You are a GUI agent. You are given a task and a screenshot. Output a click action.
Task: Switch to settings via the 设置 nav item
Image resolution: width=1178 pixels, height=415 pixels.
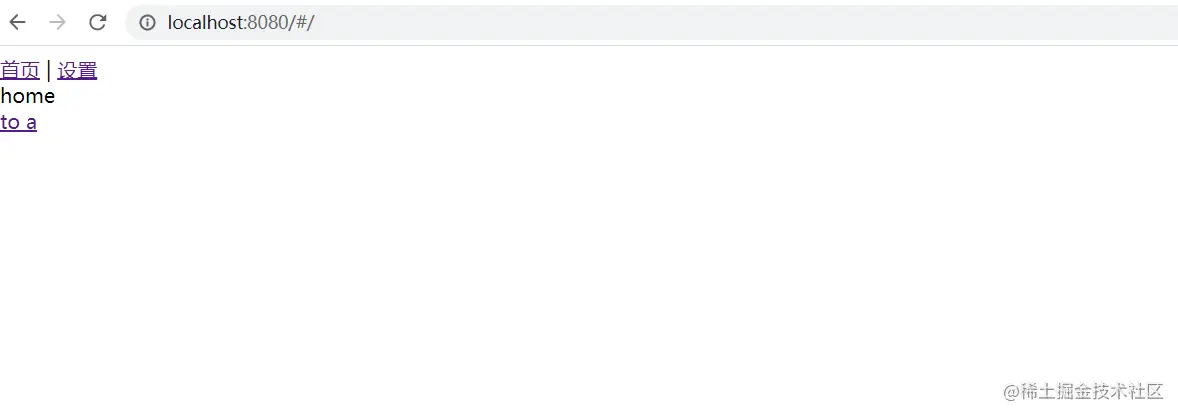[77, 71]
